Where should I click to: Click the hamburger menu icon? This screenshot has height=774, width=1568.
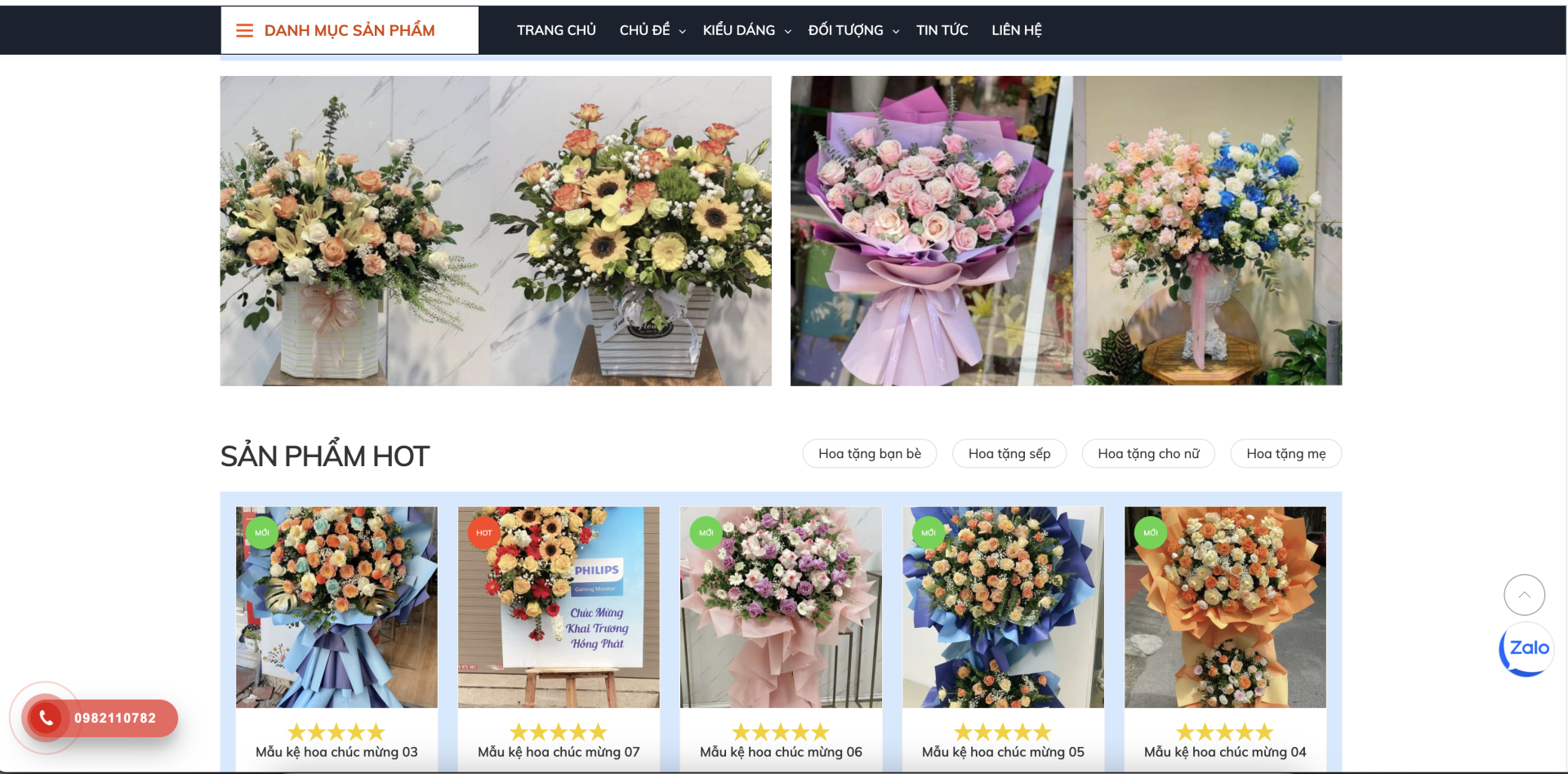coord(244,31)
